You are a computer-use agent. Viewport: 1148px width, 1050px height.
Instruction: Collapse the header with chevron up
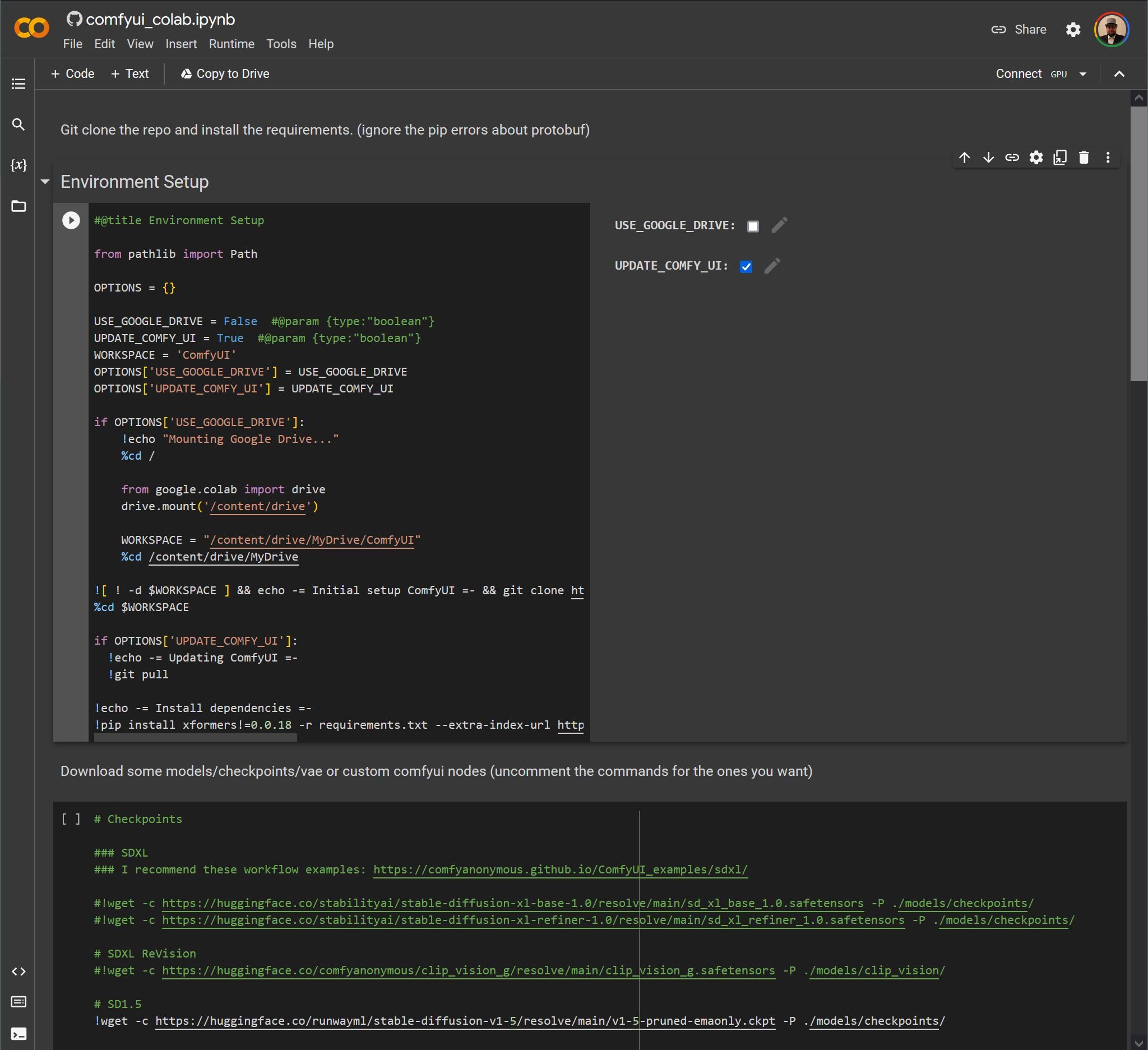tap(1119, 74)
